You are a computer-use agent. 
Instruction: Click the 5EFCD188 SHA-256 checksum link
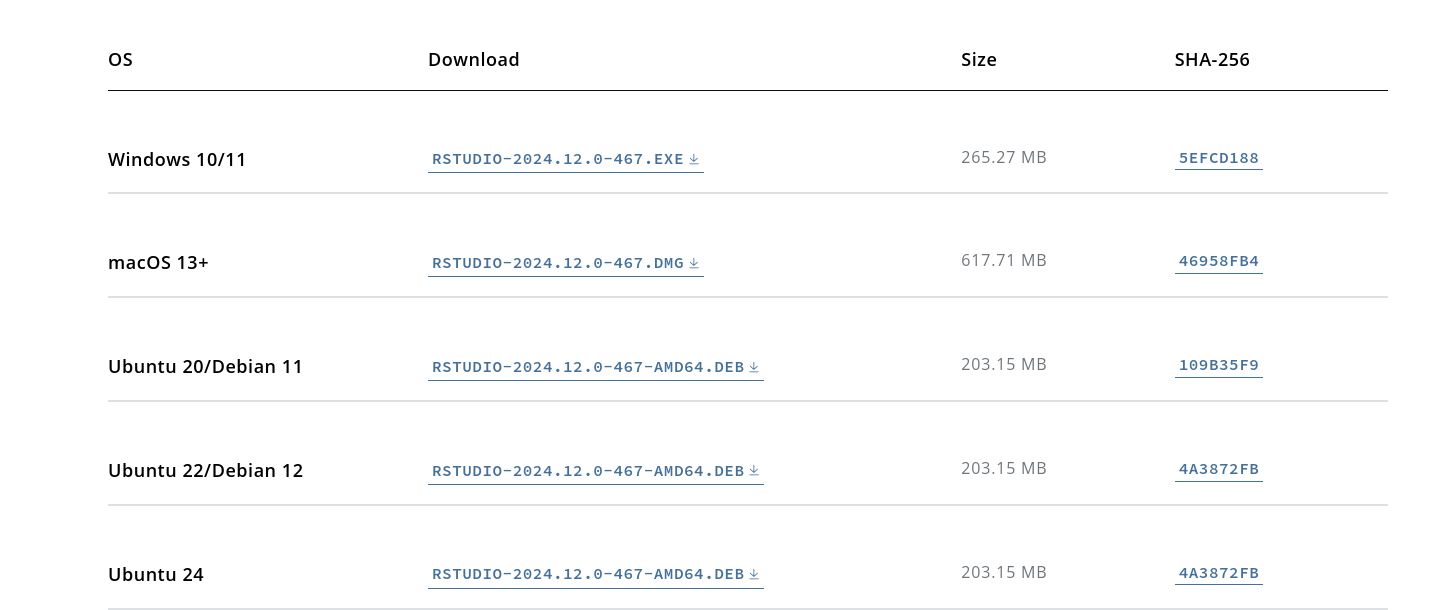coord(1218,158)
